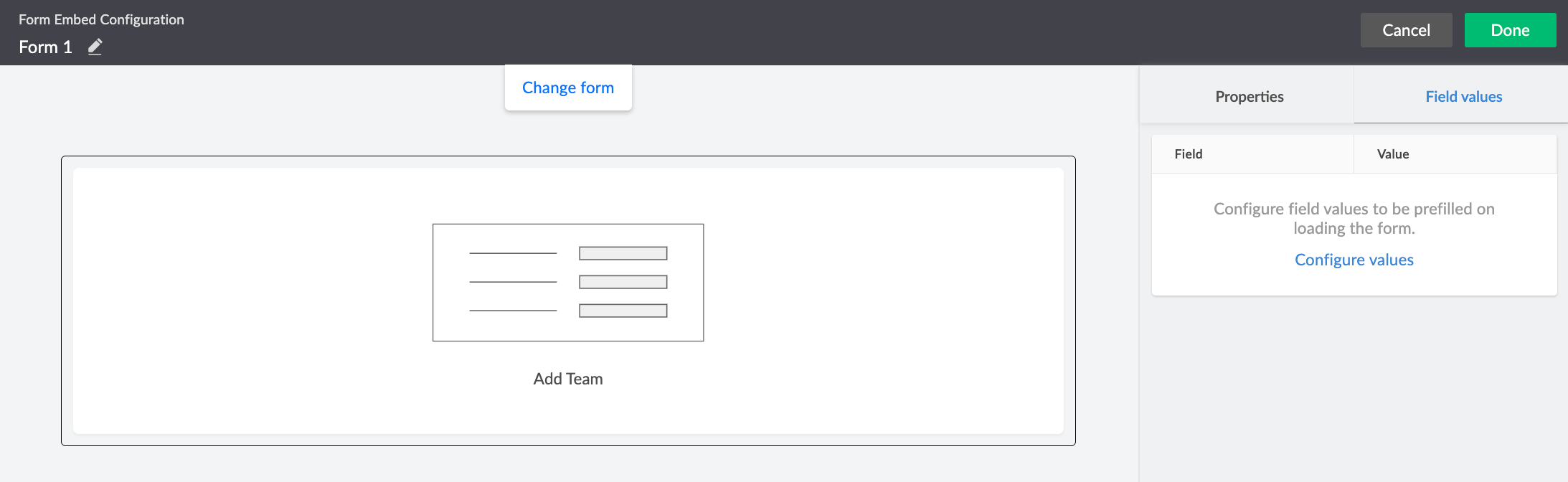Click the middle gray box in form illustration
Image resolution: width=1568 pixels, height=482 pixels.
coord(623,282)
